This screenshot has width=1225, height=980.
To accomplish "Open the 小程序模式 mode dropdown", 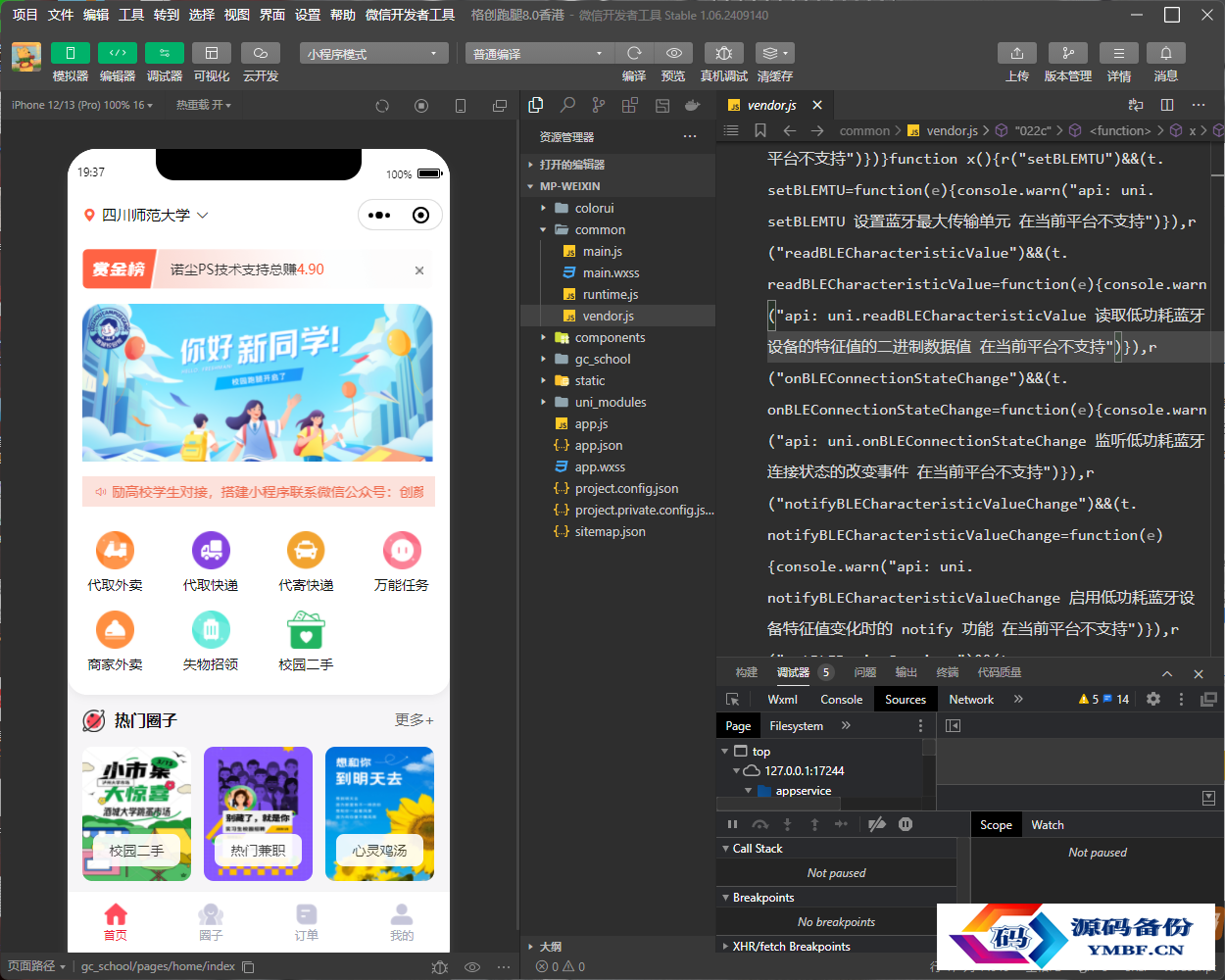I will (373, 53).
